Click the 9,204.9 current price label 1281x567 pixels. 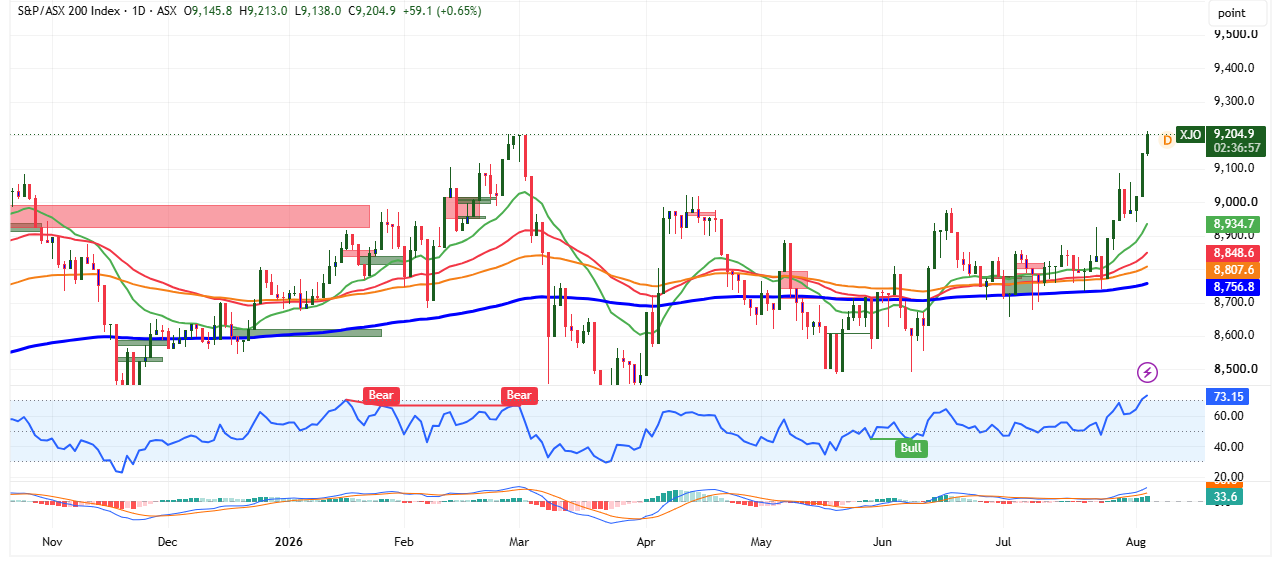[x=1233, y=133]
